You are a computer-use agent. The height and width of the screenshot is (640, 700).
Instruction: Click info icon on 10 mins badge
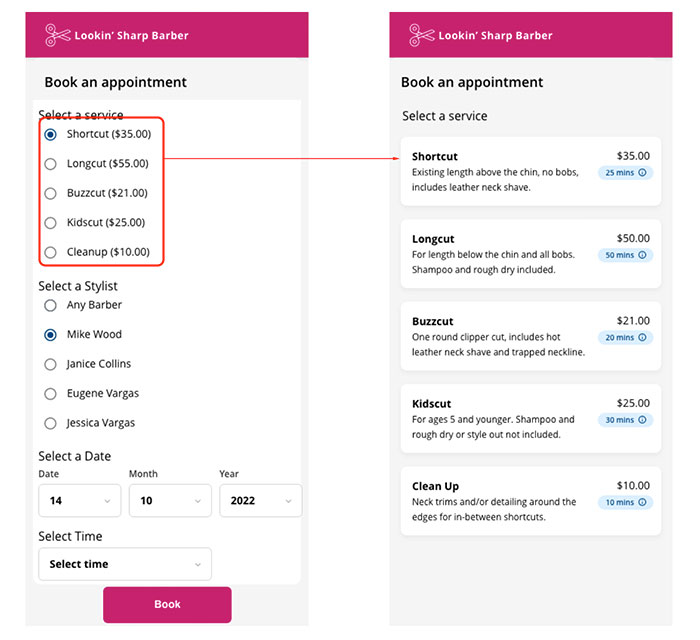642,503
